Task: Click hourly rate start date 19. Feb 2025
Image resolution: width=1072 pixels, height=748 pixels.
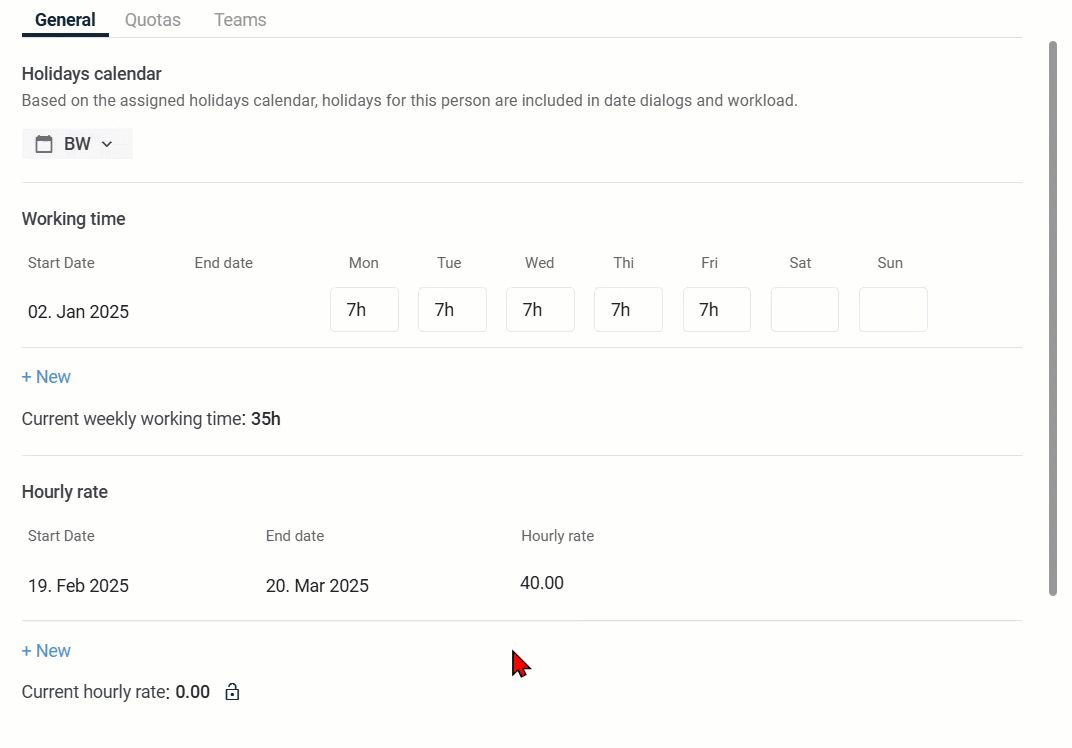Action: pyautogui.click(x=78, y=586)
